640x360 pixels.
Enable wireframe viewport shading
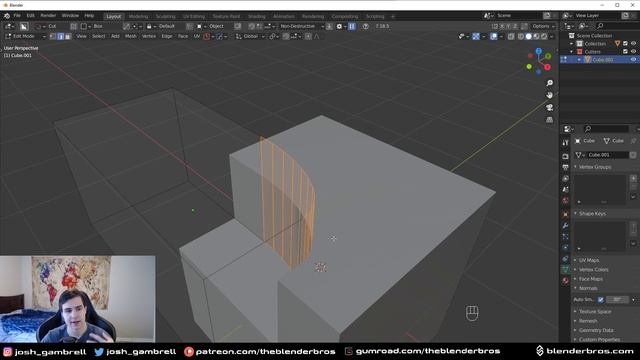point(521,36)
